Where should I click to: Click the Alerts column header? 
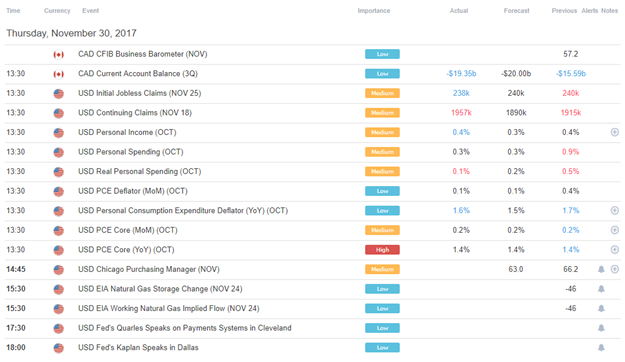590,11
